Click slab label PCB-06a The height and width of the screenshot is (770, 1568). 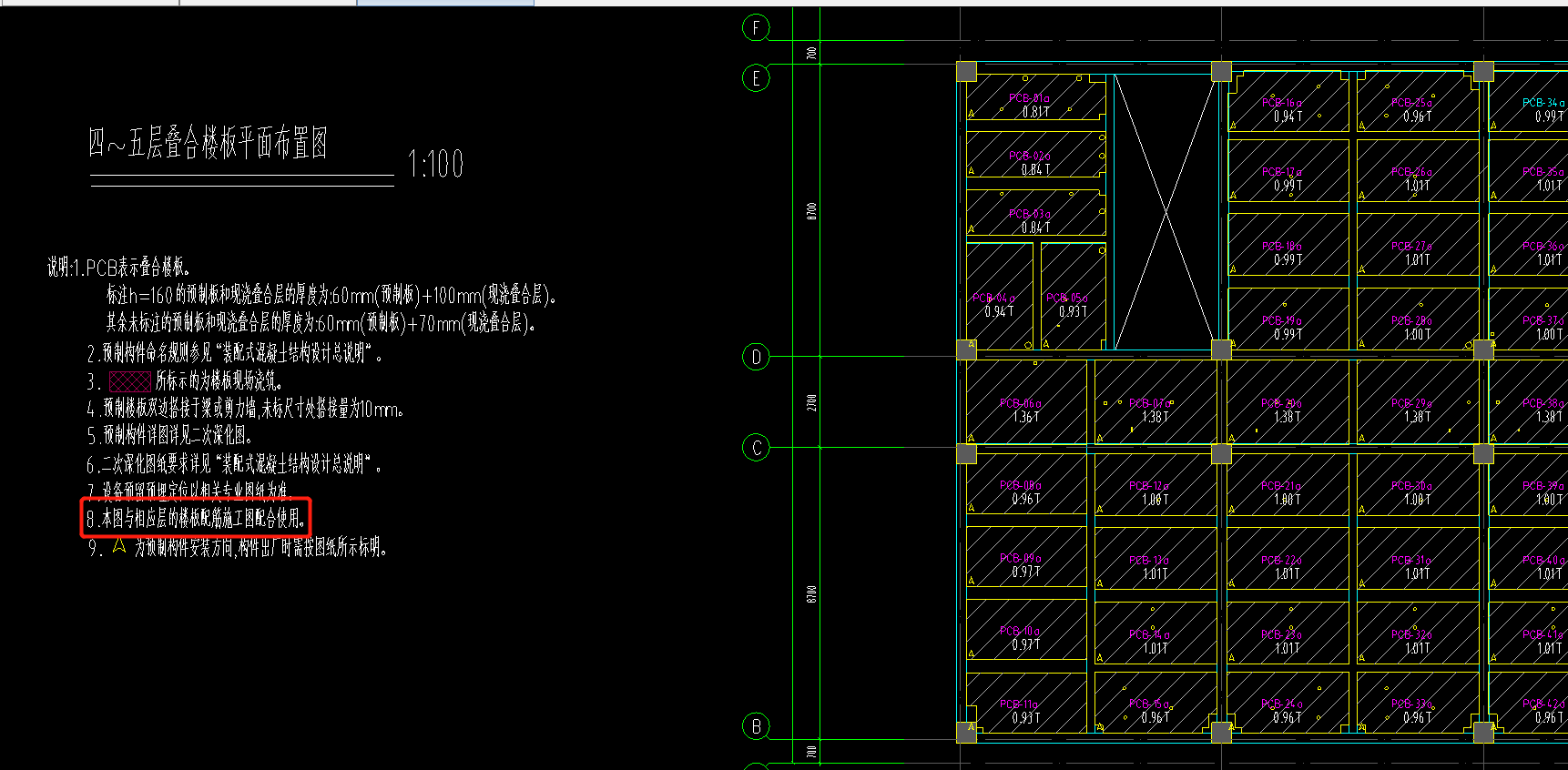(1021, 403)
